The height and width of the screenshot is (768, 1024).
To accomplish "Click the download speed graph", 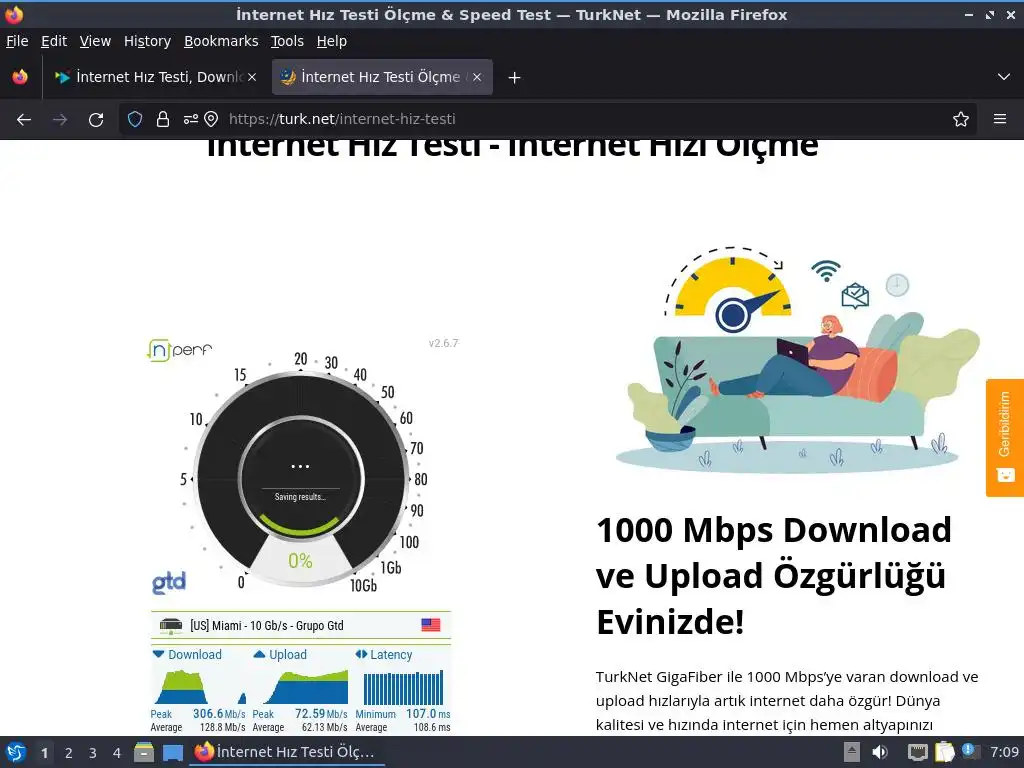I will click(199, 686).
